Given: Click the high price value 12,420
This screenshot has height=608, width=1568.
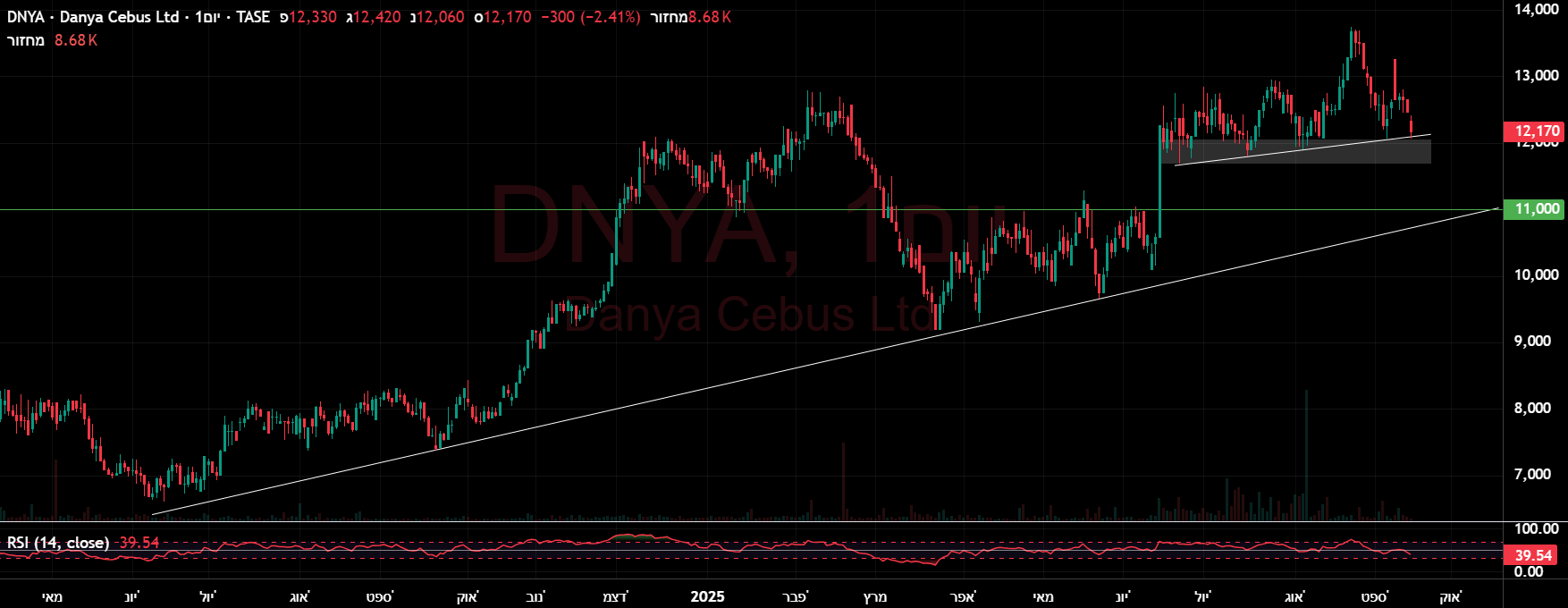Looking at the screenshot, I should click(x=377, y=17).
